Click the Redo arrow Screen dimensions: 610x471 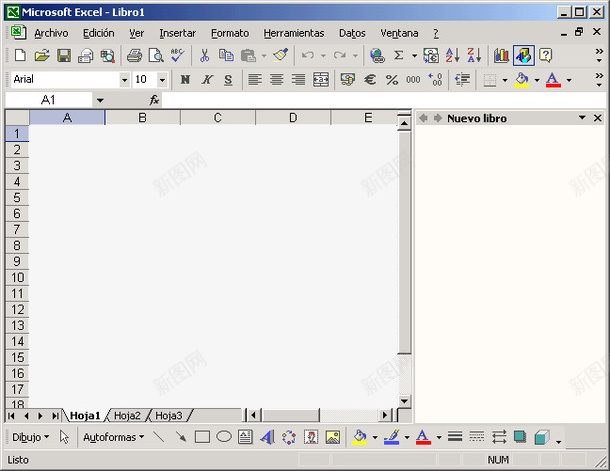tap(340, 56)
